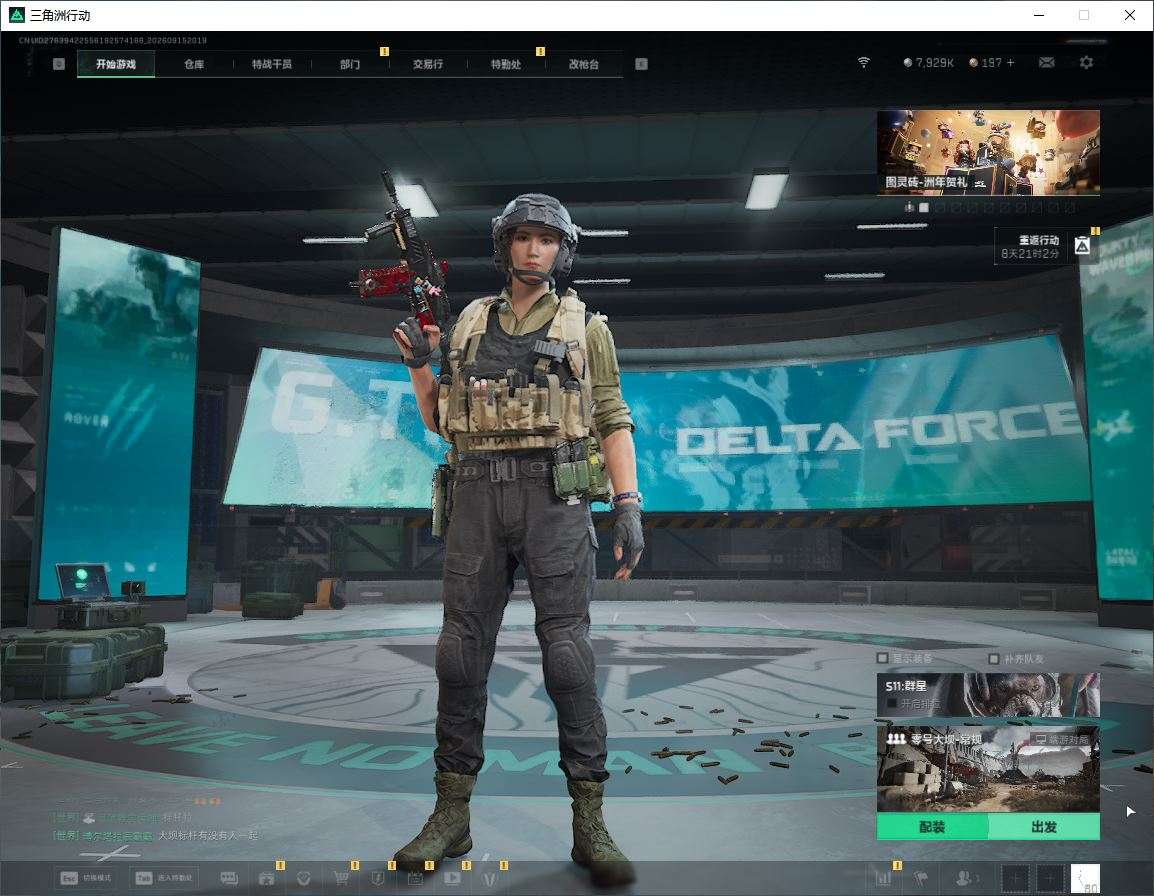
Task: Toggle the 显示装备 checkbox
Action: click(882, 658)
